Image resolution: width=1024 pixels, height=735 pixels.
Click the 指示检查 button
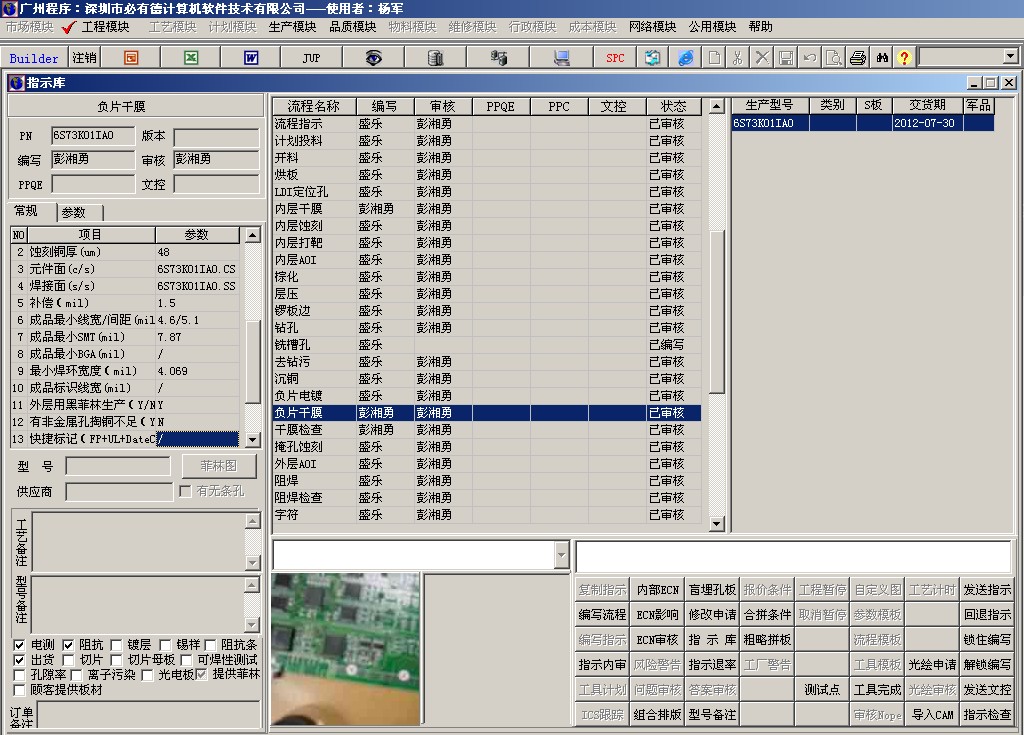point(987,715)
